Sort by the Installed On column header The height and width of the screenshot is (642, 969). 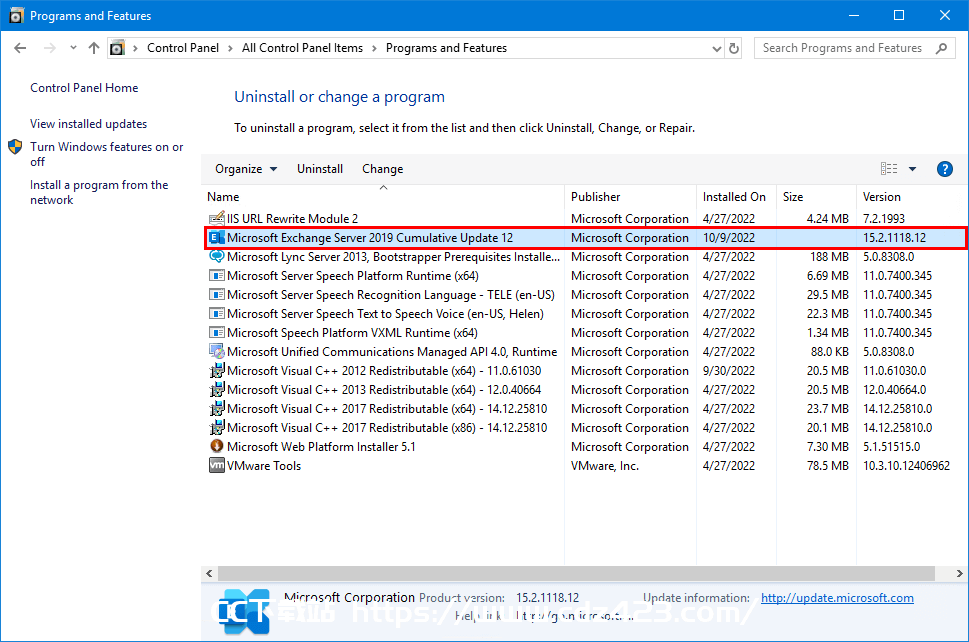734,197
